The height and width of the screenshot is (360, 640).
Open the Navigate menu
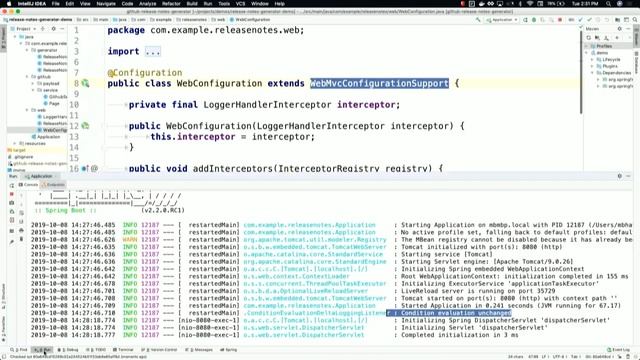pos(106,4)
